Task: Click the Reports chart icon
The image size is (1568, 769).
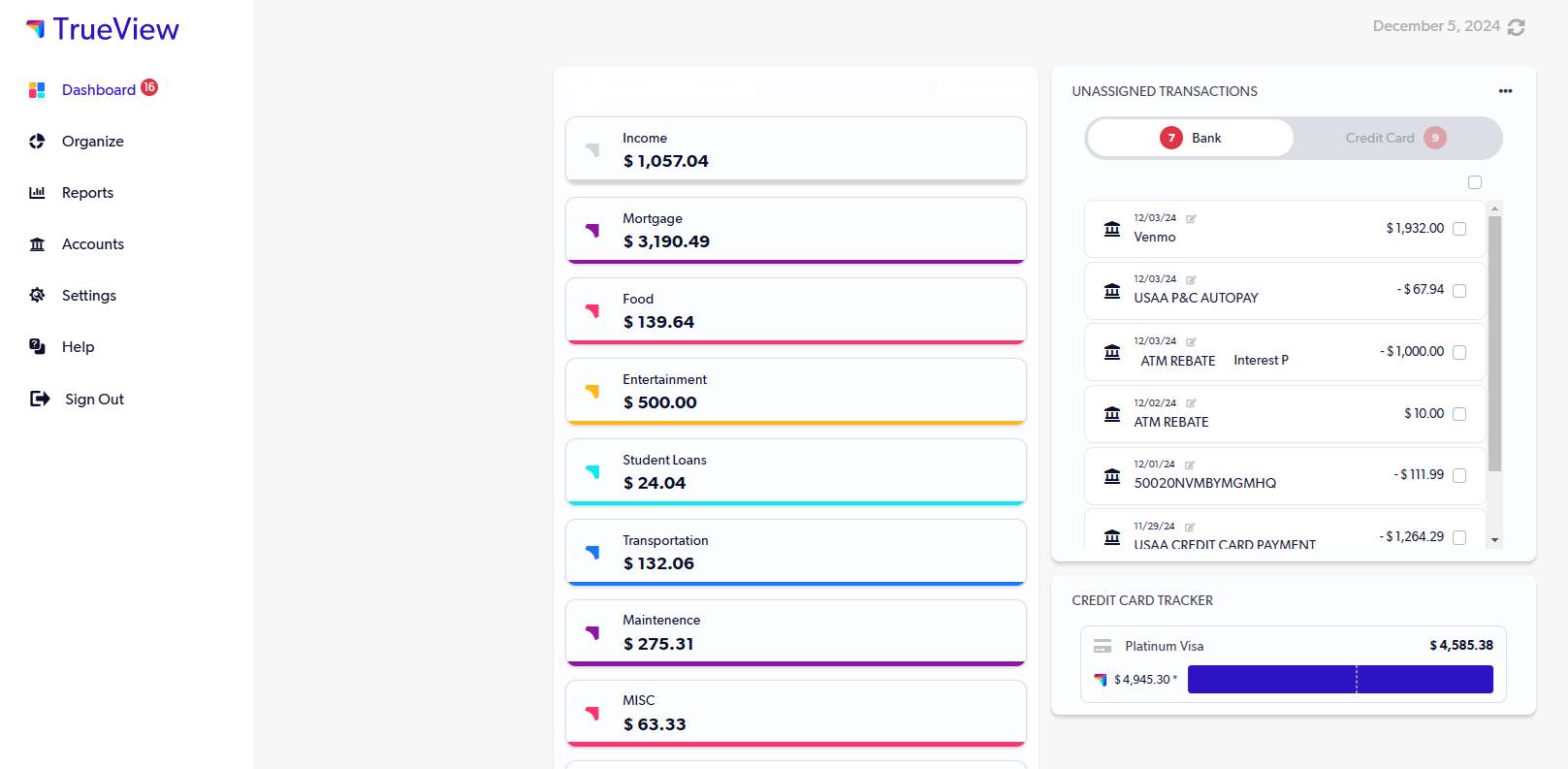Action: tap(37, 193)
